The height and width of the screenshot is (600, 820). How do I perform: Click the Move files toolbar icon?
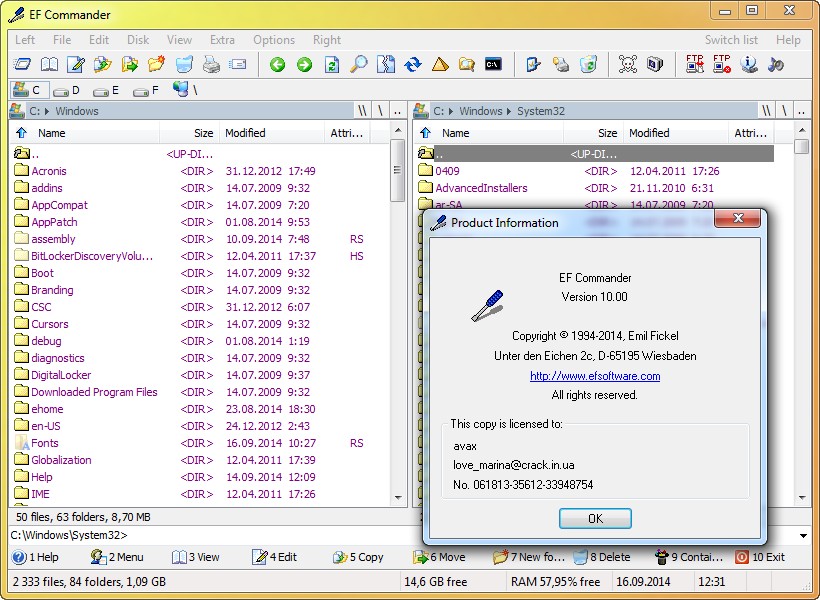point(130,64)
